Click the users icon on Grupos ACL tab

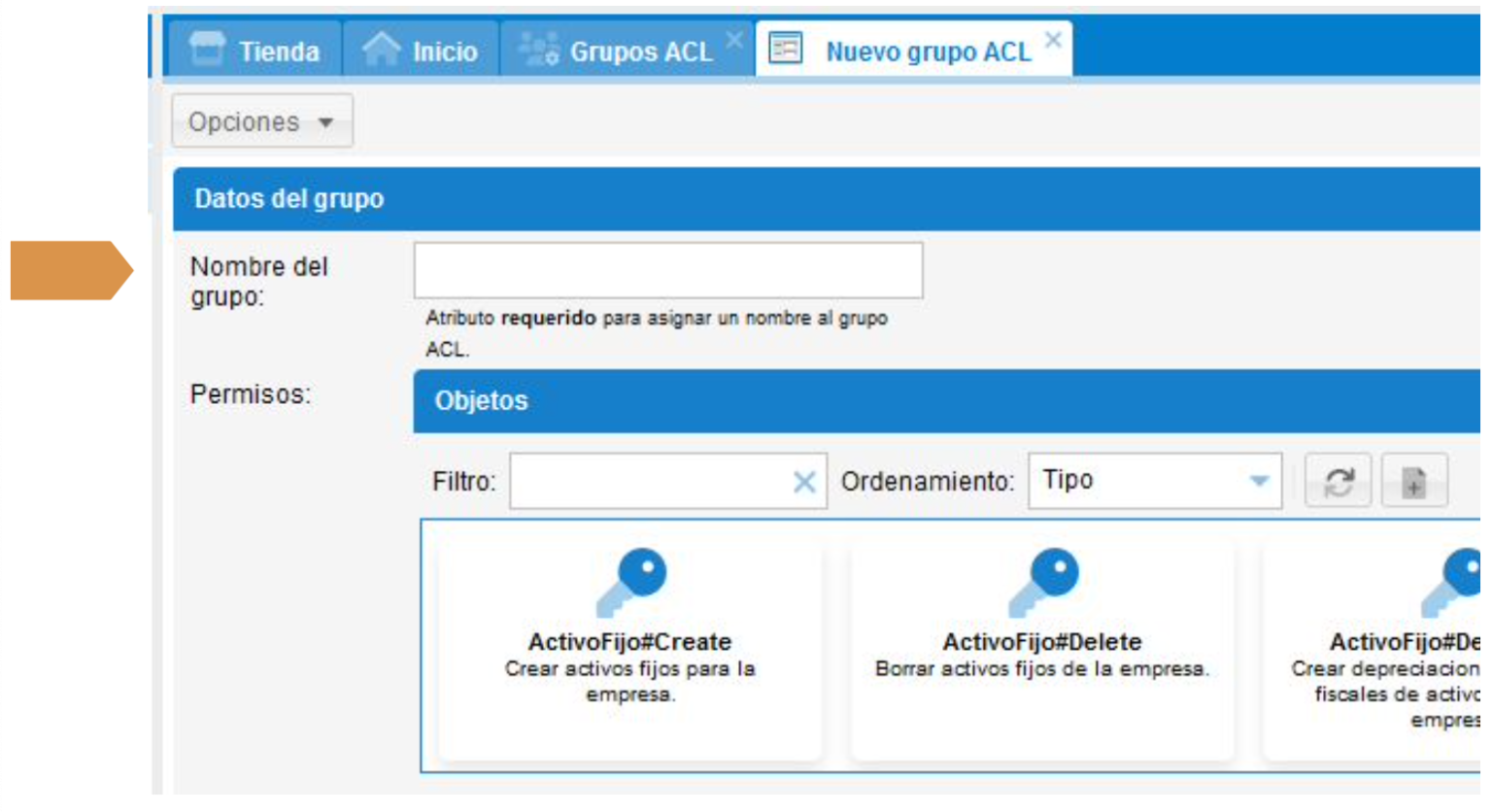(538, 49)
